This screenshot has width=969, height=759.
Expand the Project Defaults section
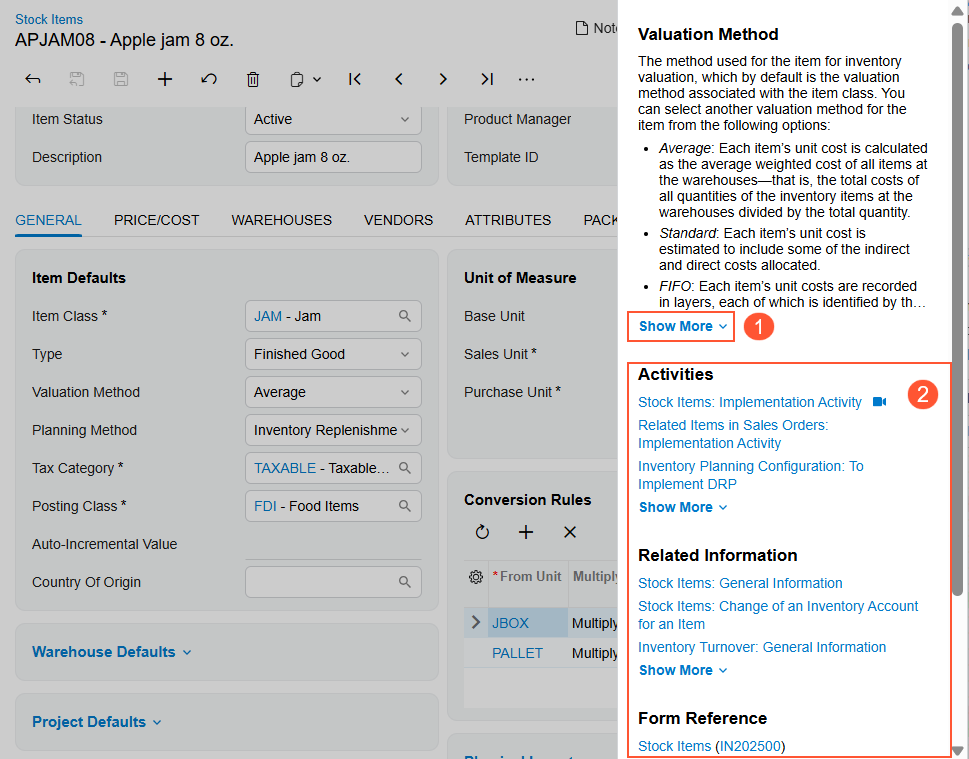coord(96,722)
